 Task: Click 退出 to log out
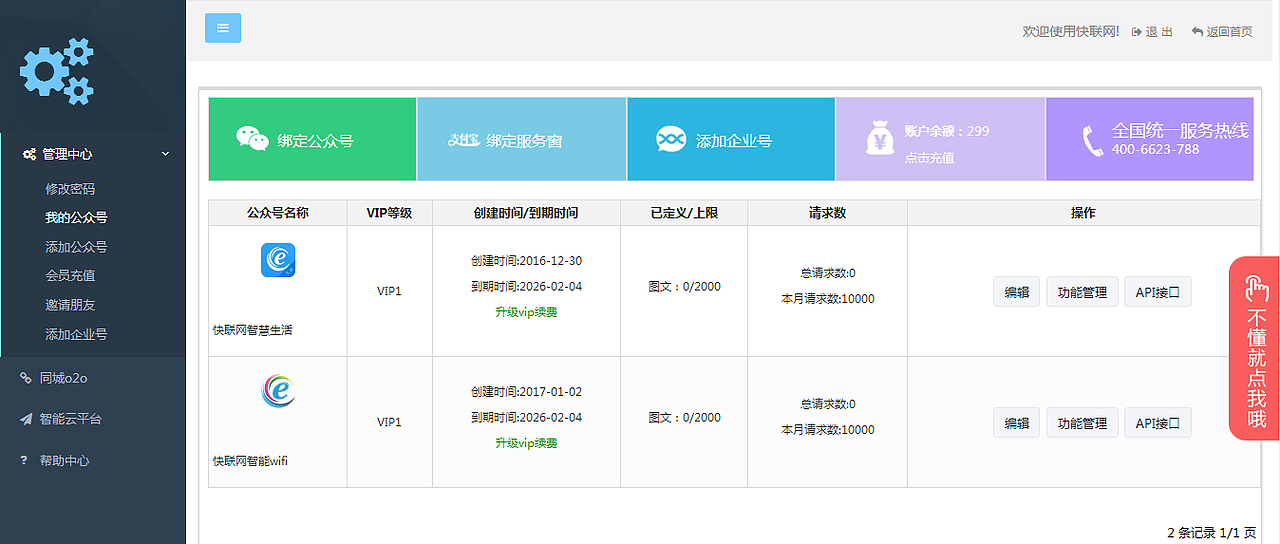[1160, 32]
